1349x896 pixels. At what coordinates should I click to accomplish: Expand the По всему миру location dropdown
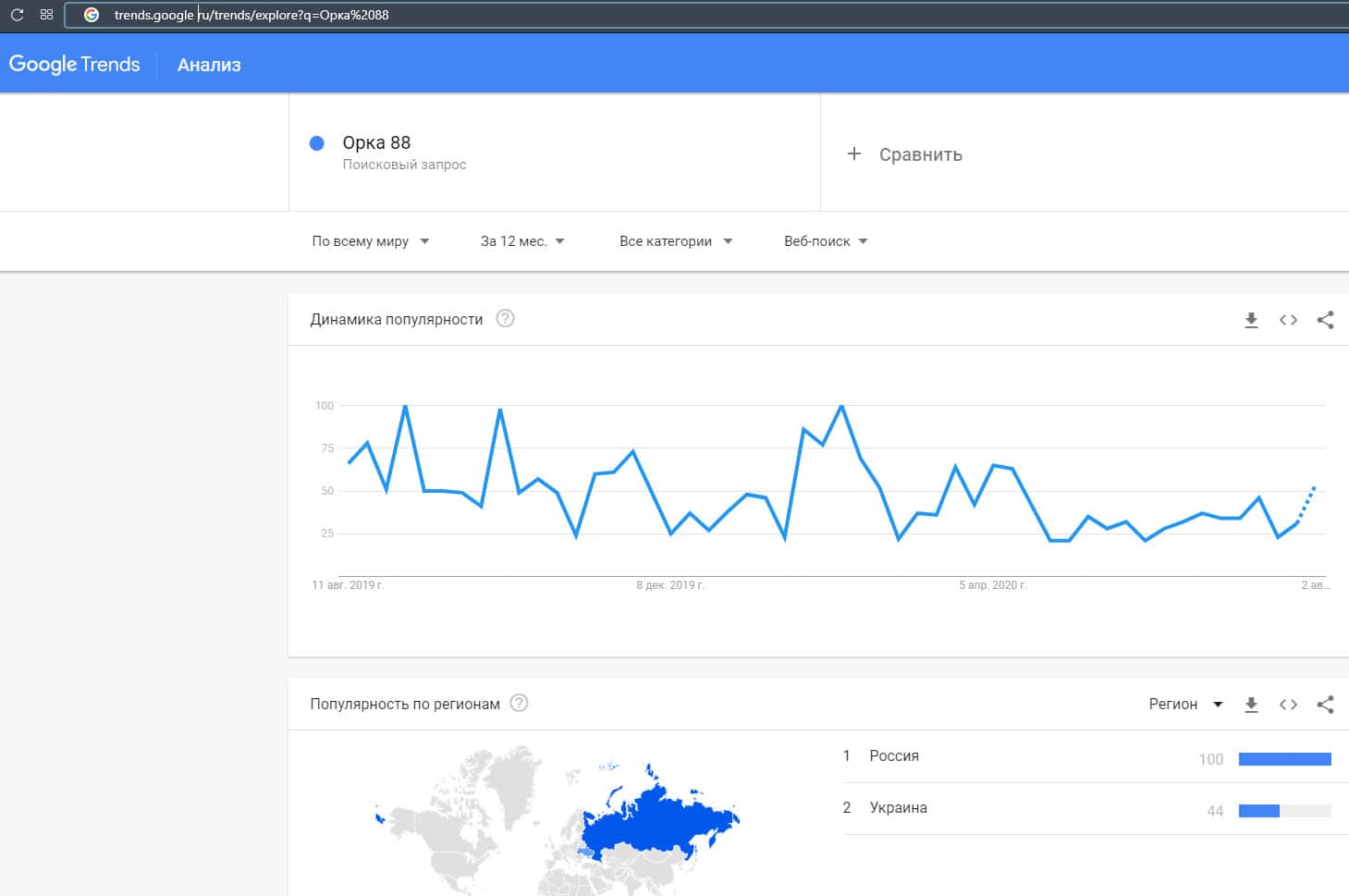point(370,241)
